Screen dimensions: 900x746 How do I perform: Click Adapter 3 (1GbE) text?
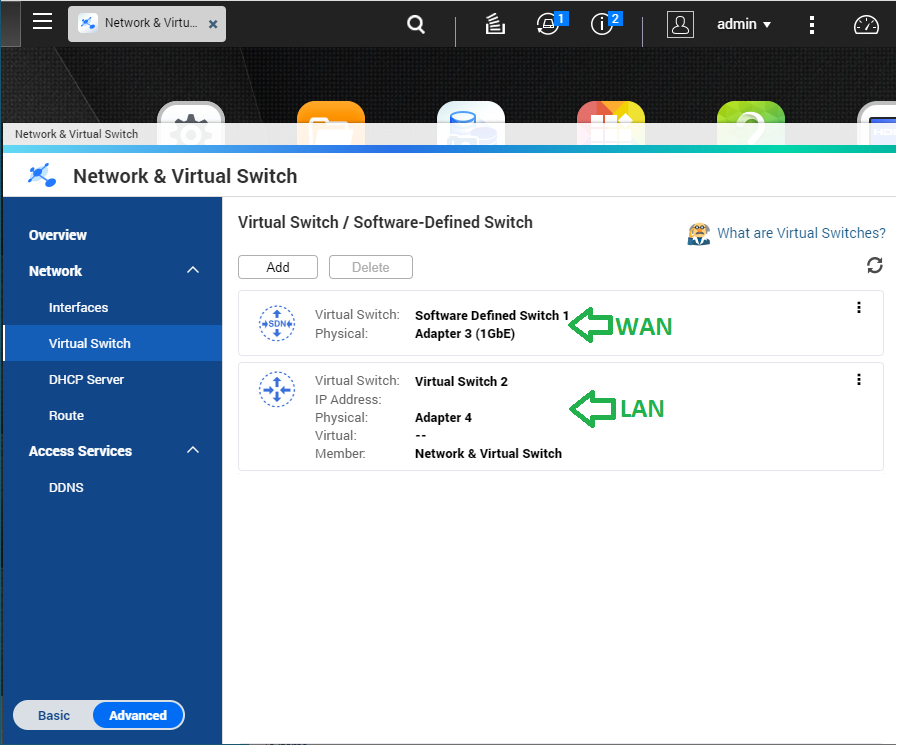tap(465, 334)
